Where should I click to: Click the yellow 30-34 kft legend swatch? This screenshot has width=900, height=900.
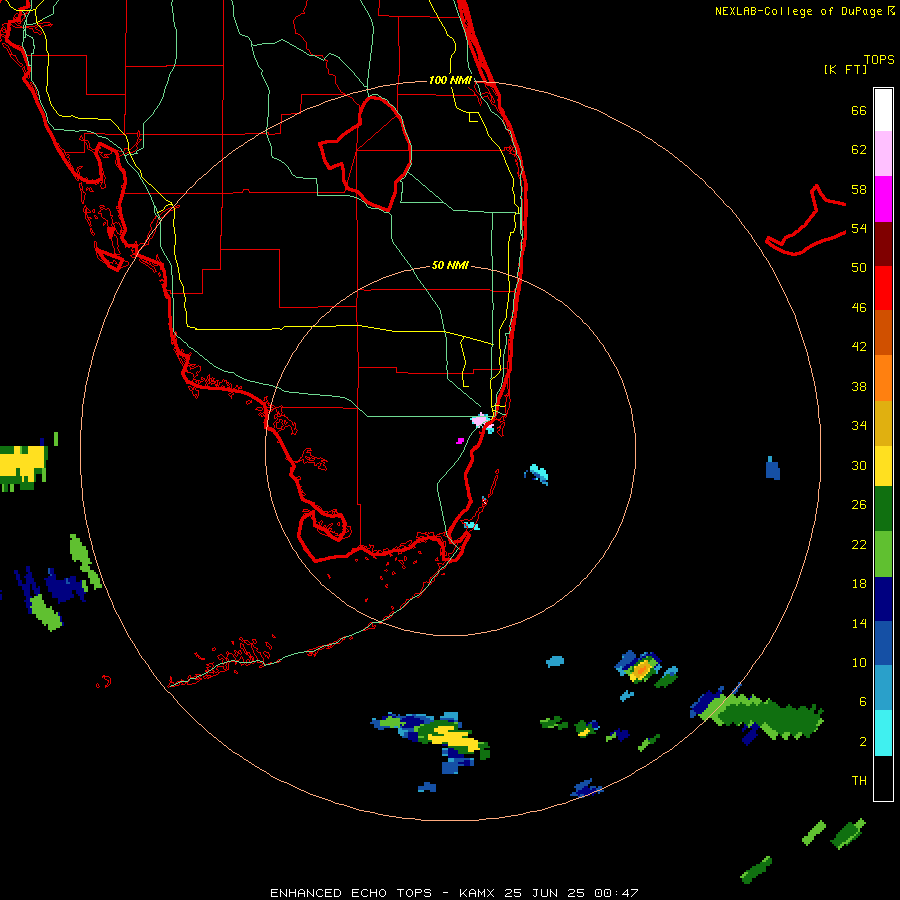coord(883,466)
